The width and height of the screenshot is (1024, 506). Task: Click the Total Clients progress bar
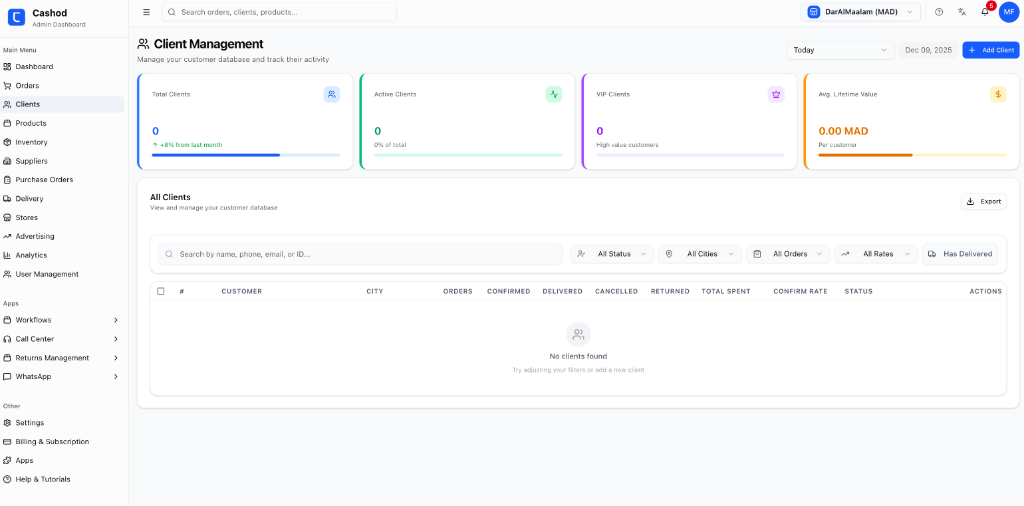pos(246,155)
